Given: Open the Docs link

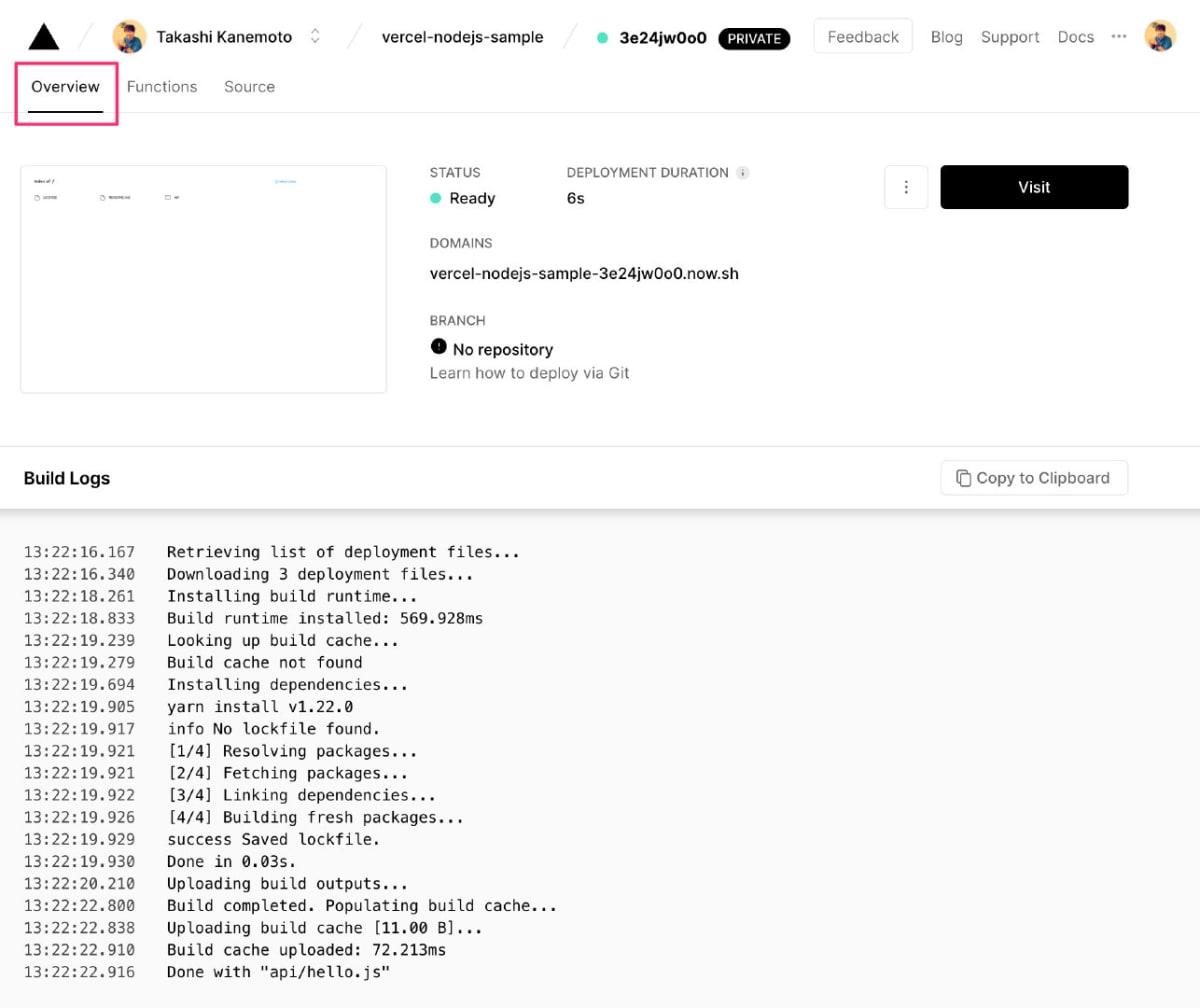Looking at the screenshot, I should click(x=1076, y=37).
